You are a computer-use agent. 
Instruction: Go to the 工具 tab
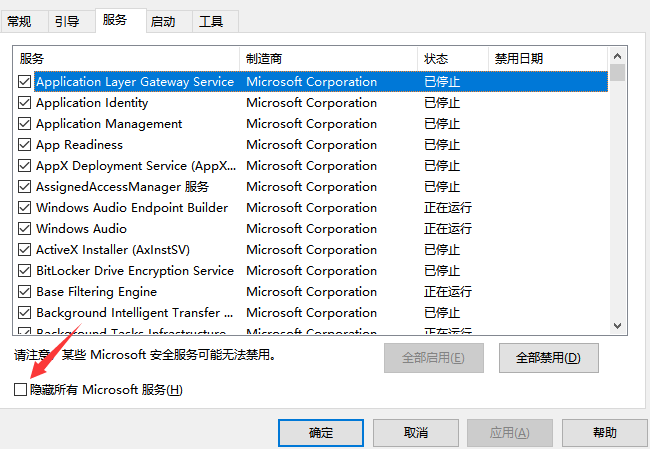(x=211, y=21)
